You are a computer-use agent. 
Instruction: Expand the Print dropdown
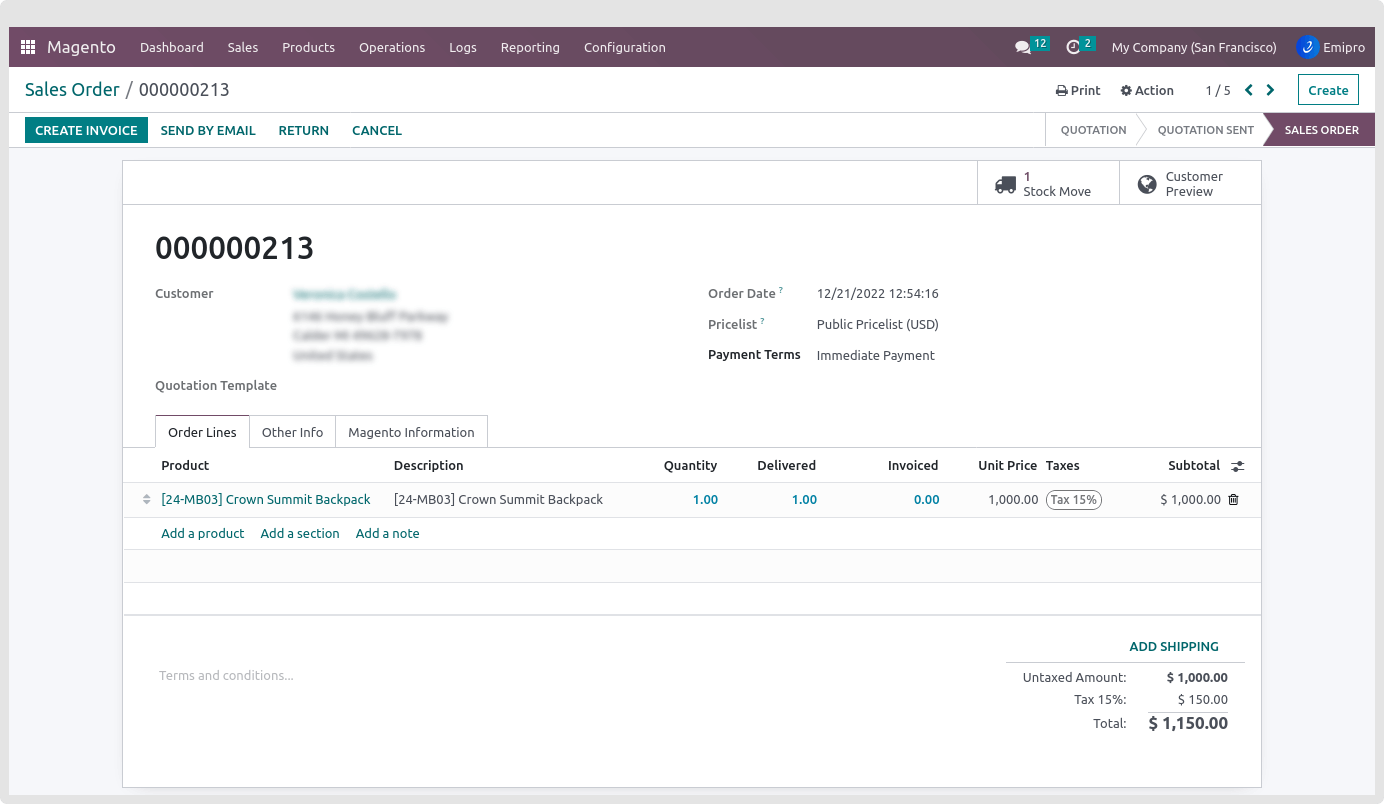(x=1078, y=90)
